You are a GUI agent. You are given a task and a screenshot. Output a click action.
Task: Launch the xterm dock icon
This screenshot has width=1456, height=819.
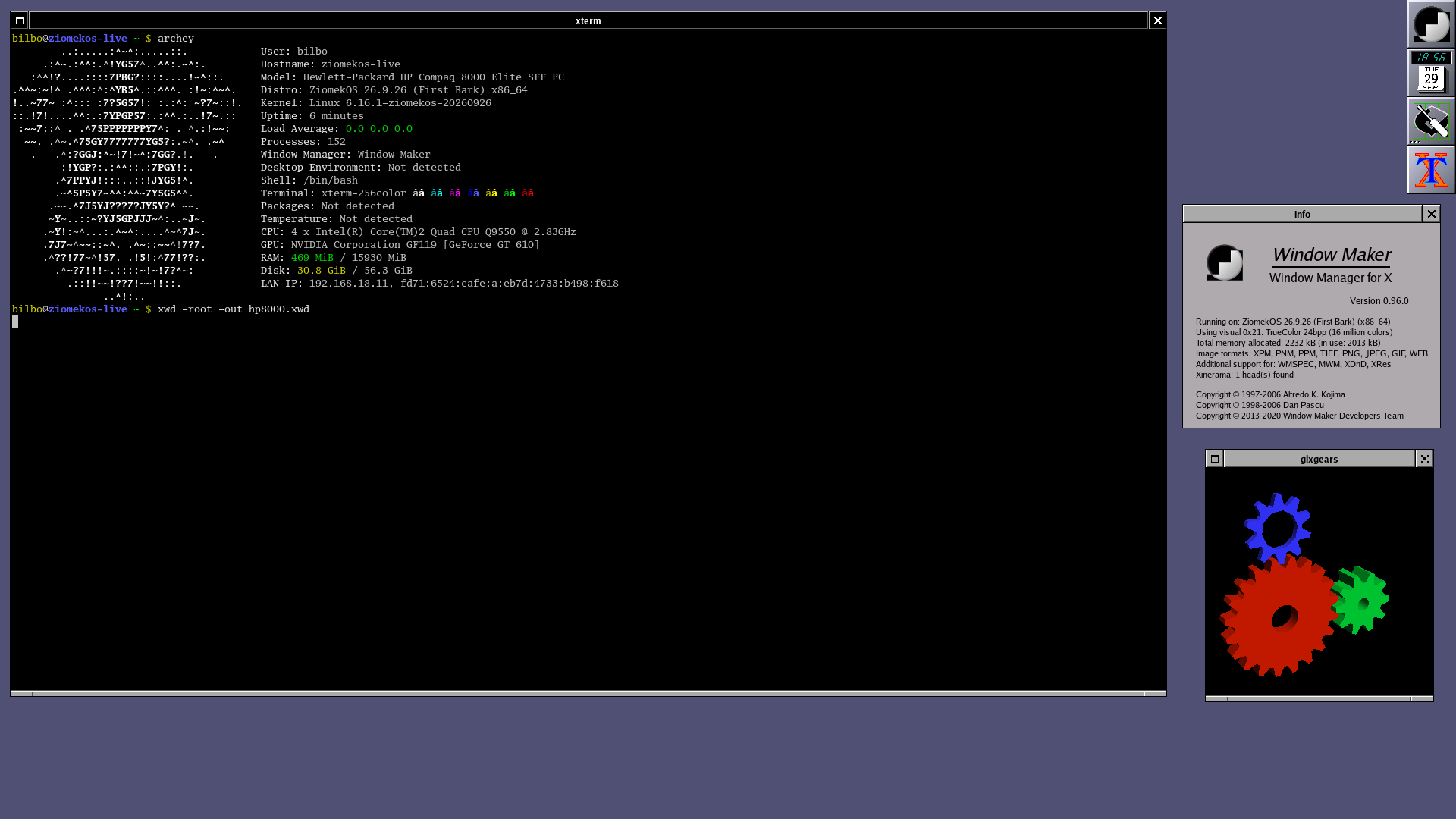coord(1432,170)
